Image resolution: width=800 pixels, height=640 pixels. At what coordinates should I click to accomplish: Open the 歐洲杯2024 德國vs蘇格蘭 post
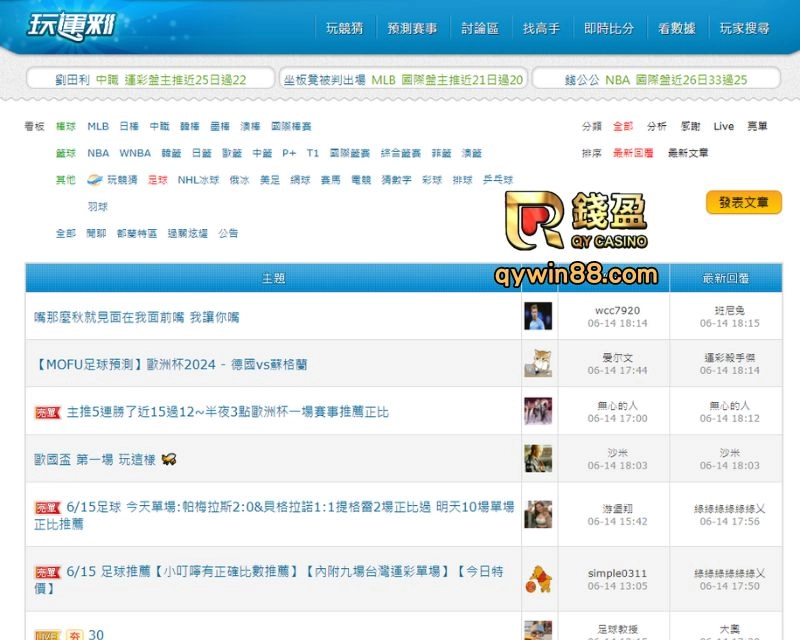(171, 365)
